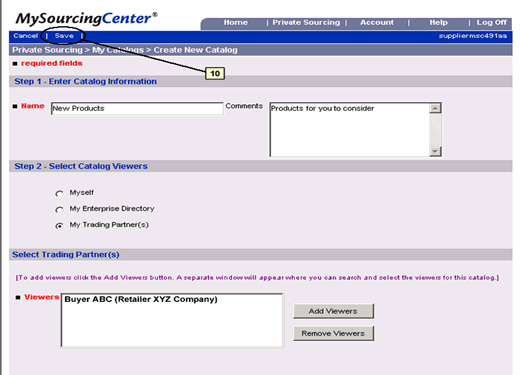Select the My Trading Partner(s) radio button
This screenshot has width=520, height=375.
pos(59,226)
